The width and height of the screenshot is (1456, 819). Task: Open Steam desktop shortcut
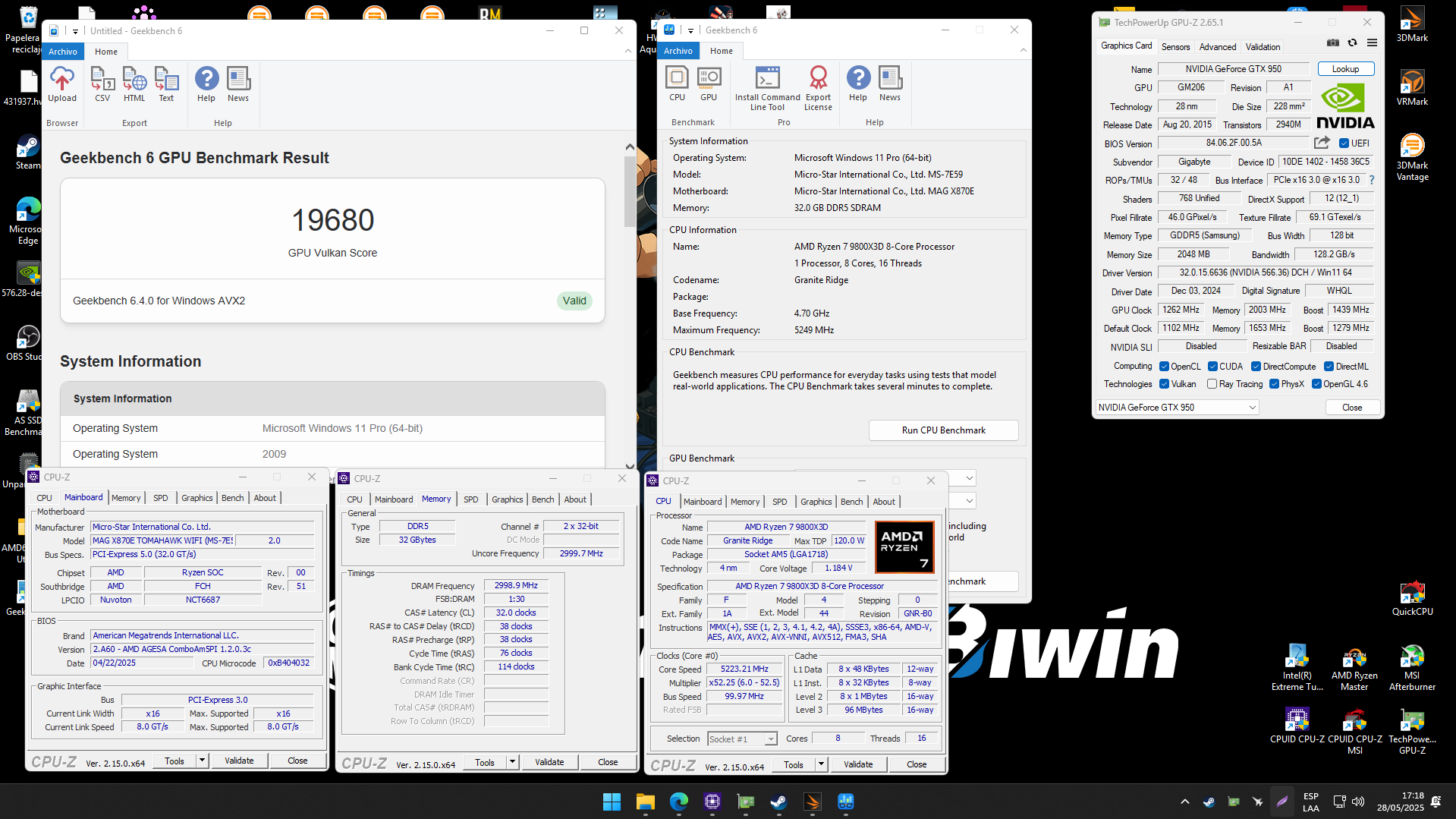[28, 152]
